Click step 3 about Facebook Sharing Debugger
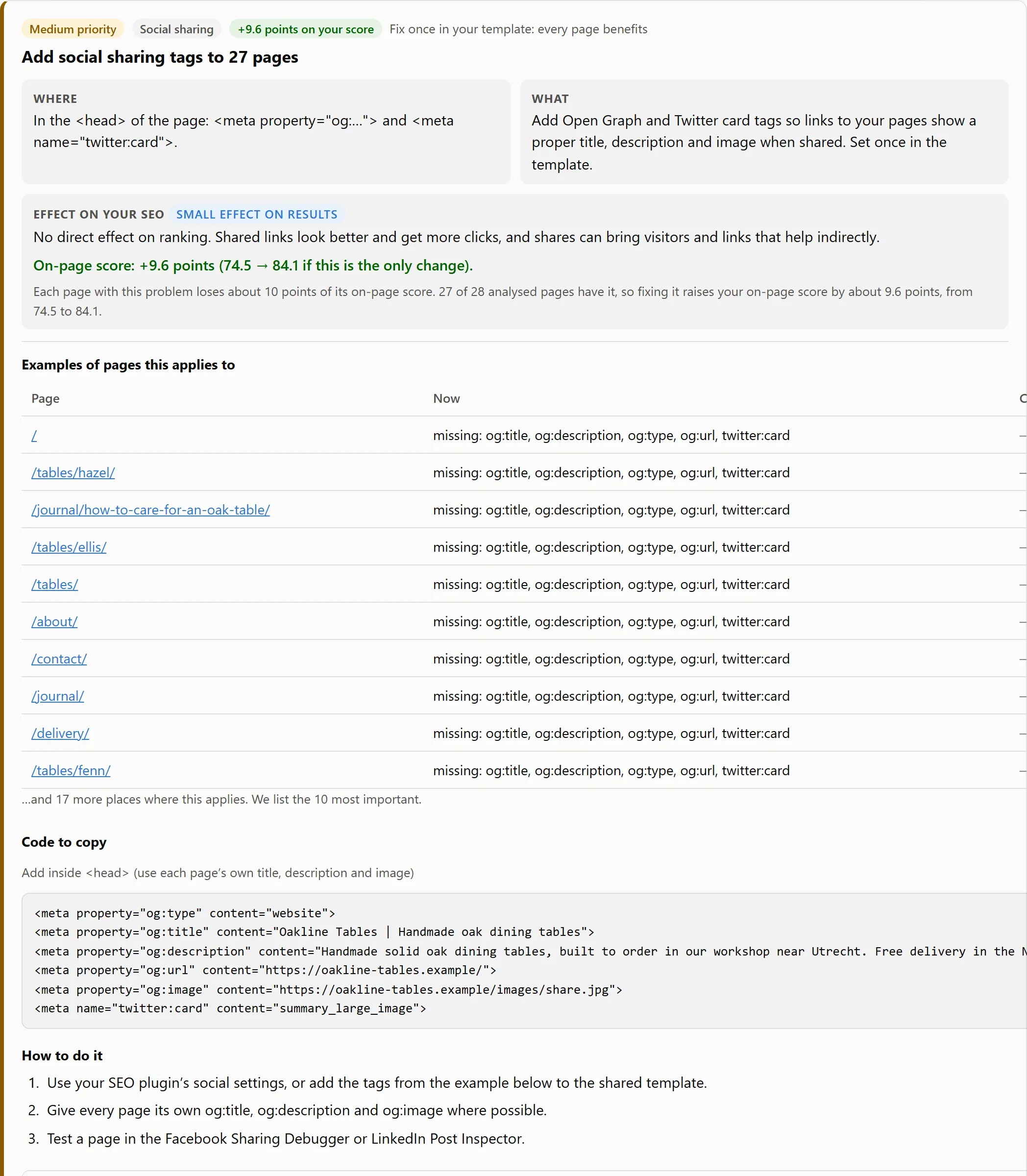This screenshot has width=1027, height=1176. 285,1139
